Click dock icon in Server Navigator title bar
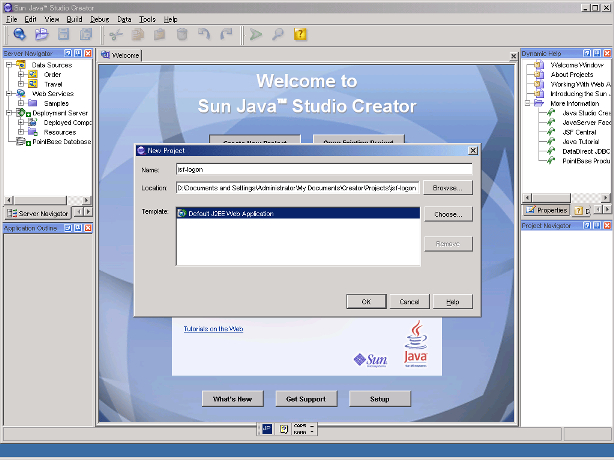The width and height of the screenshot is (614, 460). coord(78,53)
